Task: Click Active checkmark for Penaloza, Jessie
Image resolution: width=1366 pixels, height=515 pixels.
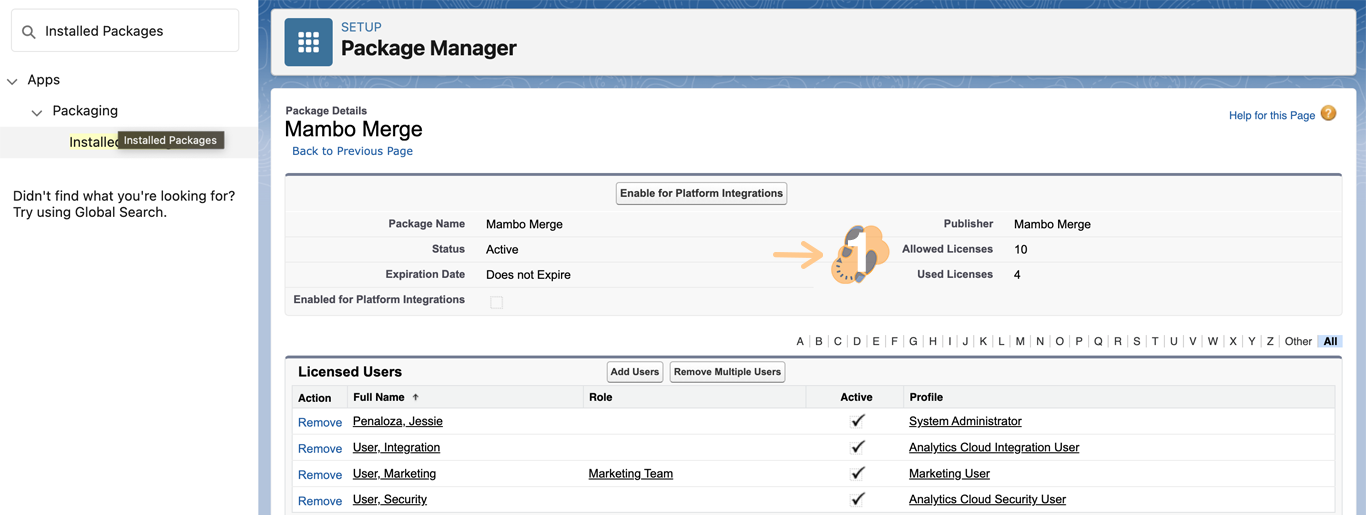Action: tap(857, 422)
